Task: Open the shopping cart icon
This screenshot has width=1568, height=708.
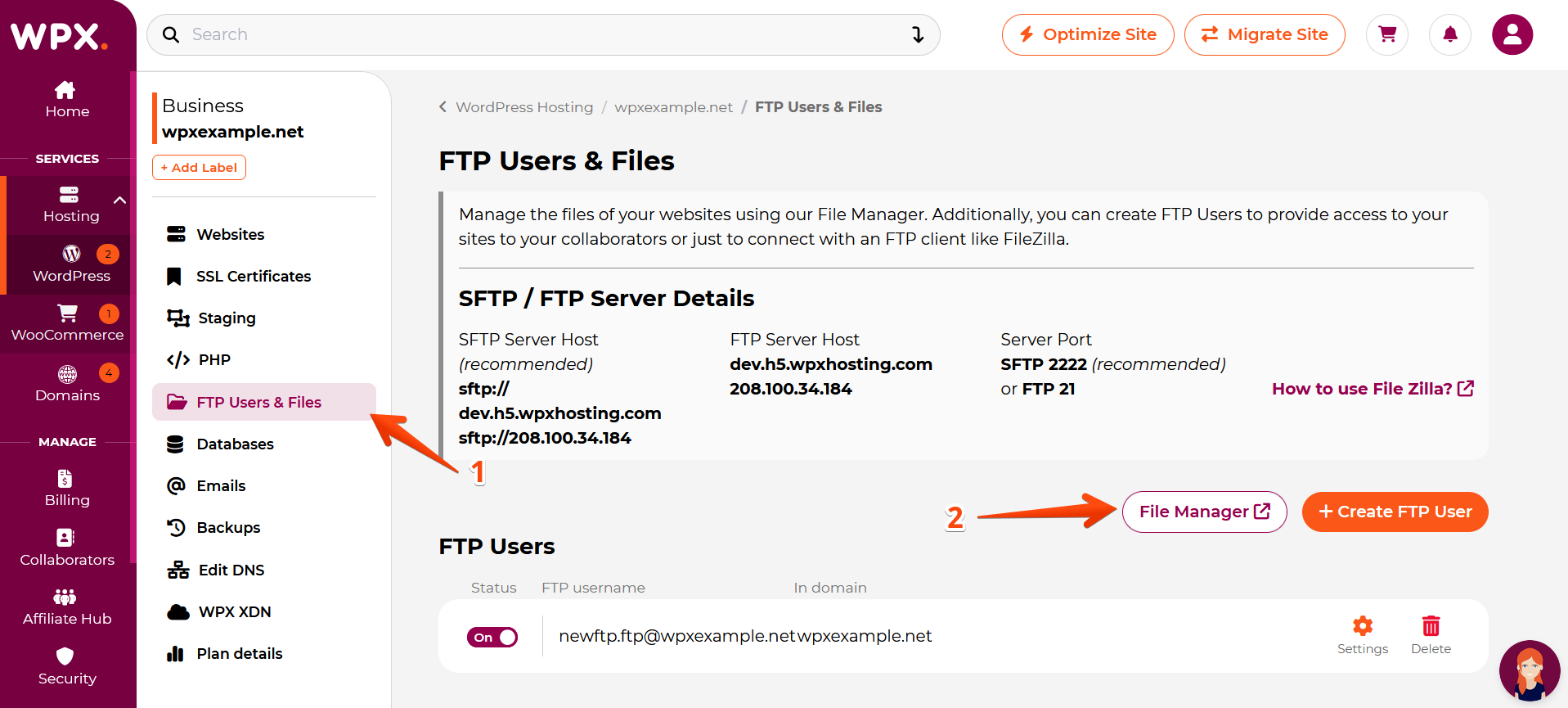Action: [x=1387, y=34]
